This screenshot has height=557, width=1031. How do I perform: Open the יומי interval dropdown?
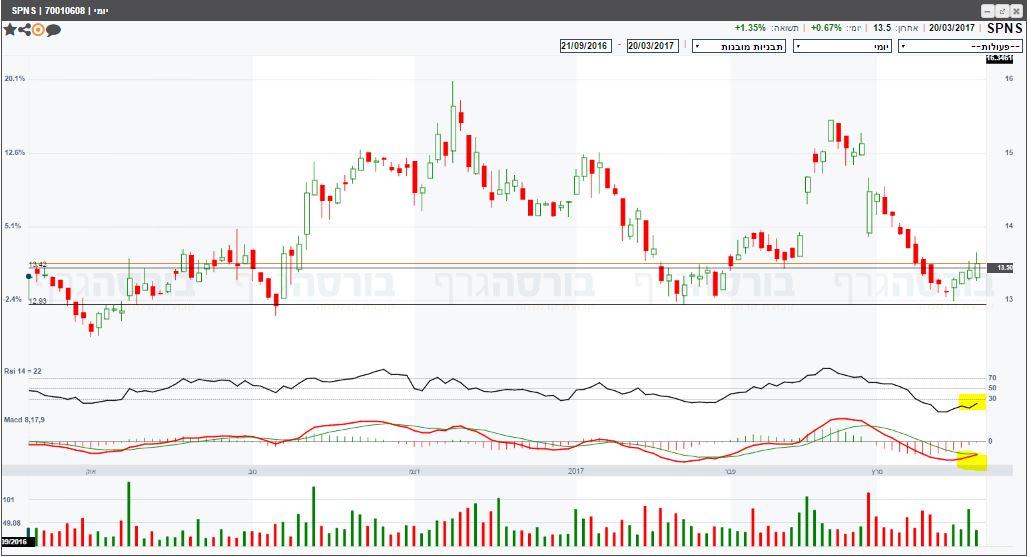[x=842, y=47]
